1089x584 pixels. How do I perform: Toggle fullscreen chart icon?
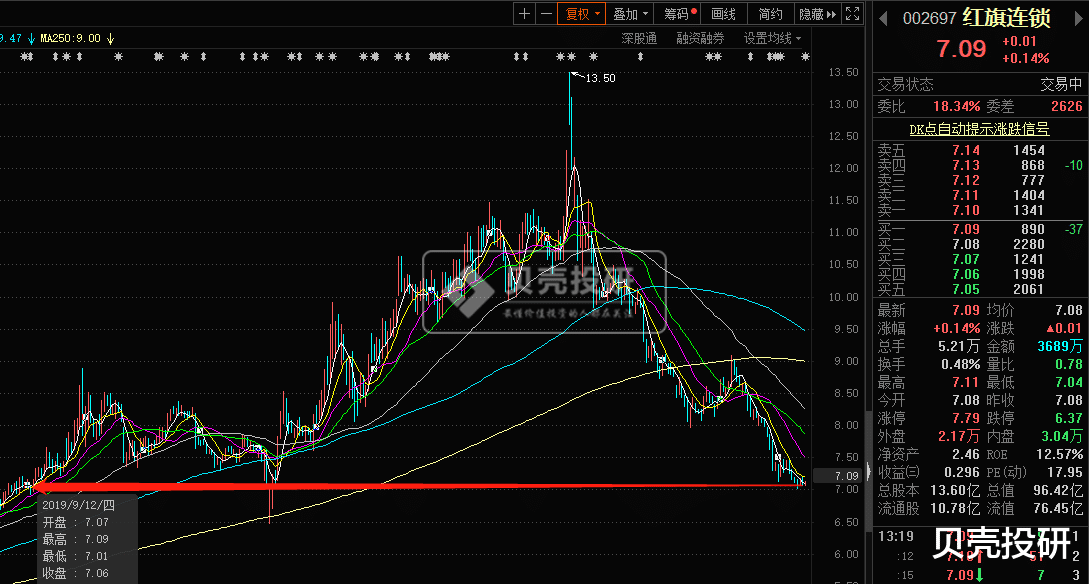click(852, 13)
